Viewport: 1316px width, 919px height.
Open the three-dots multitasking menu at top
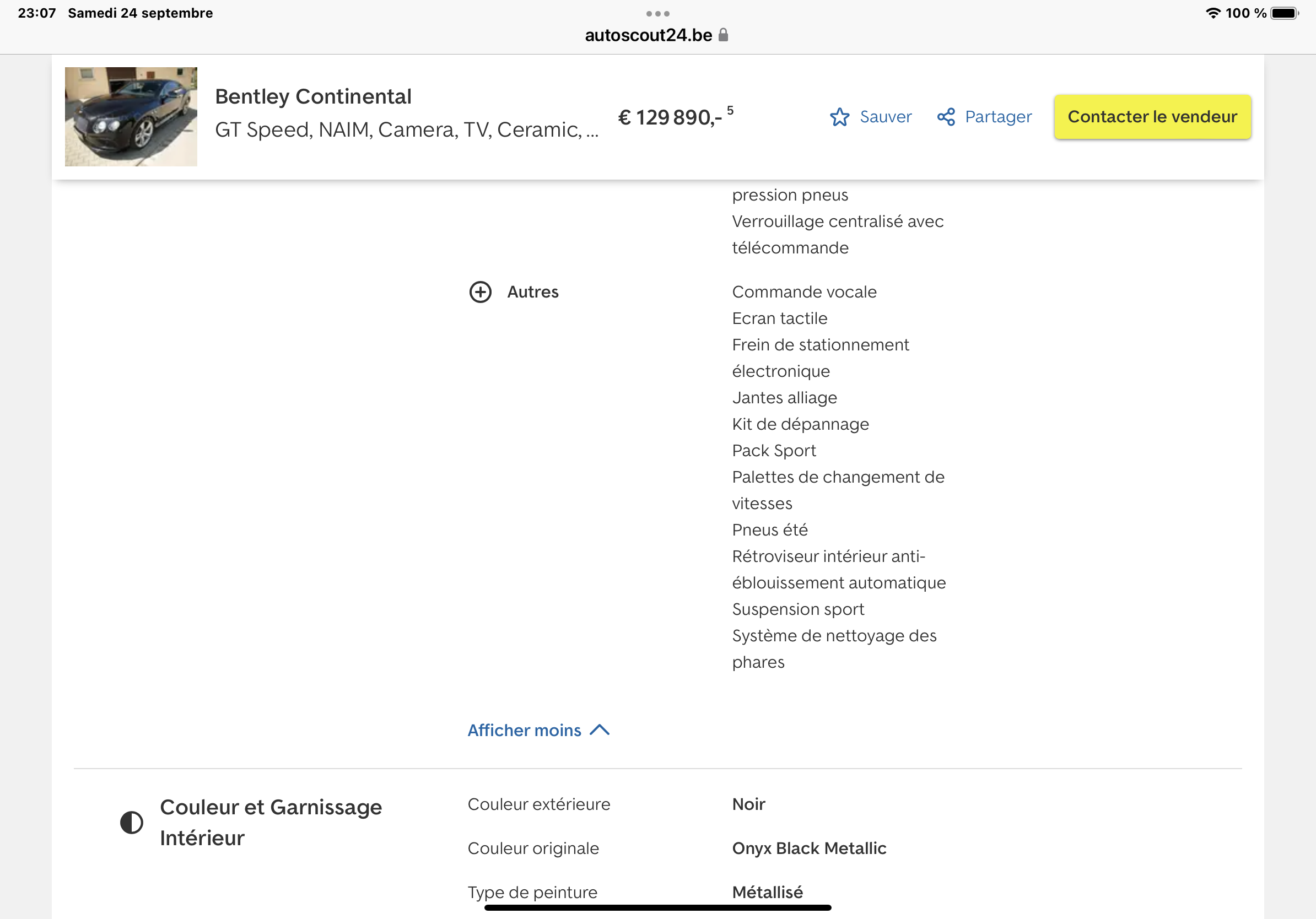pos(657,13)
